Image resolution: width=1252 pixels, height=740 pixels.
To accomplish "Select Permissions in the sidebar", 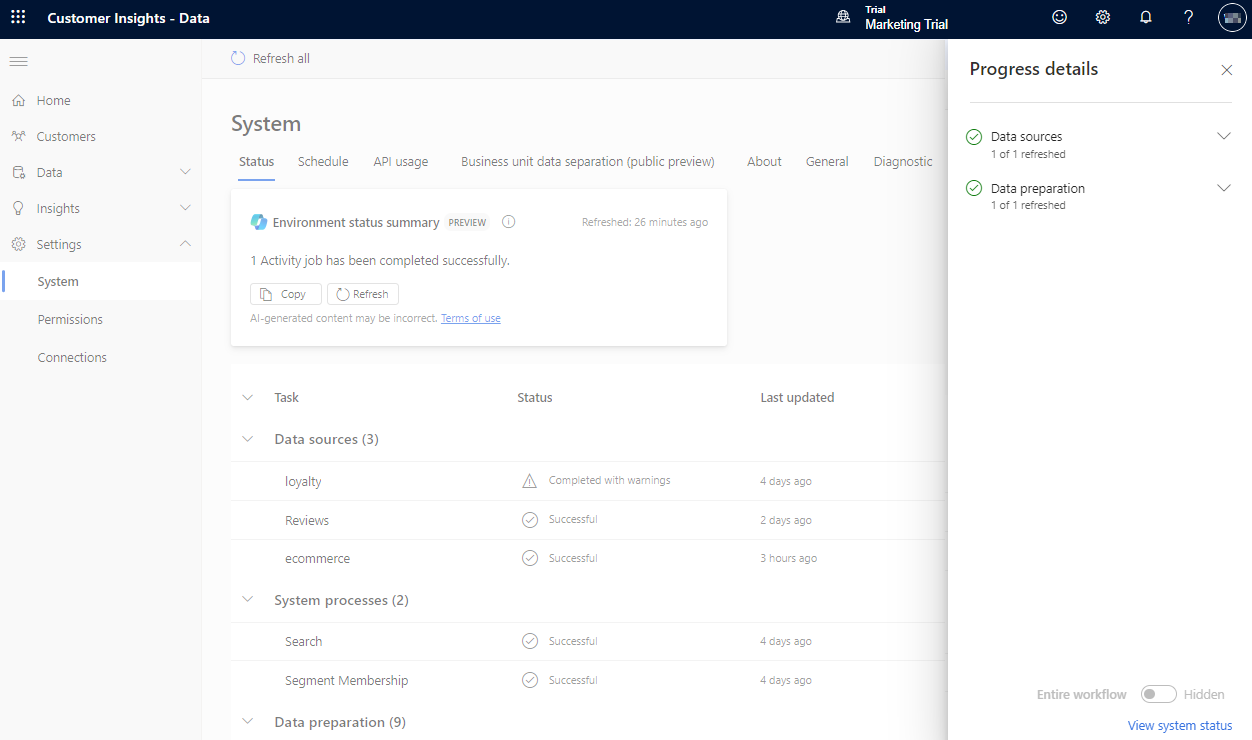I will click(x=70, y=318).
